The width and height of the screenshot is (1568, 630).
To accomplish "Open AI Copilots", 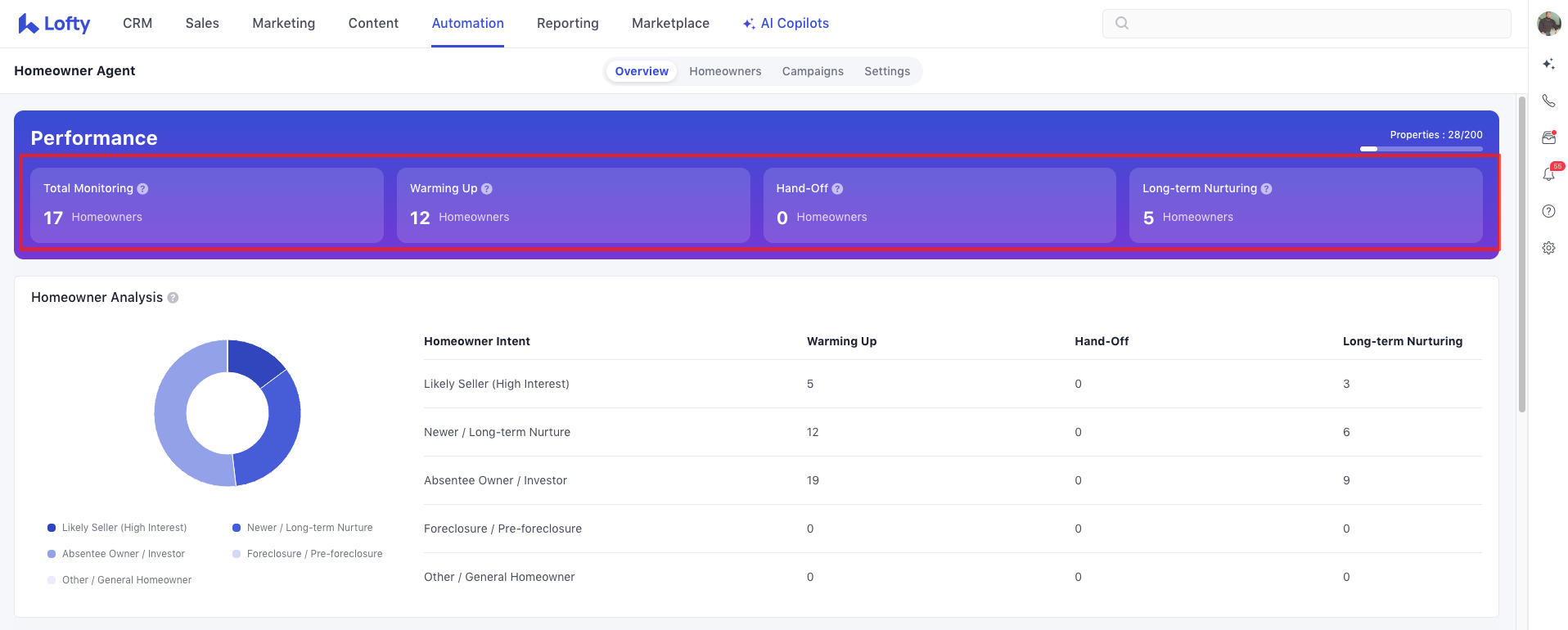I will pos(786,24).
